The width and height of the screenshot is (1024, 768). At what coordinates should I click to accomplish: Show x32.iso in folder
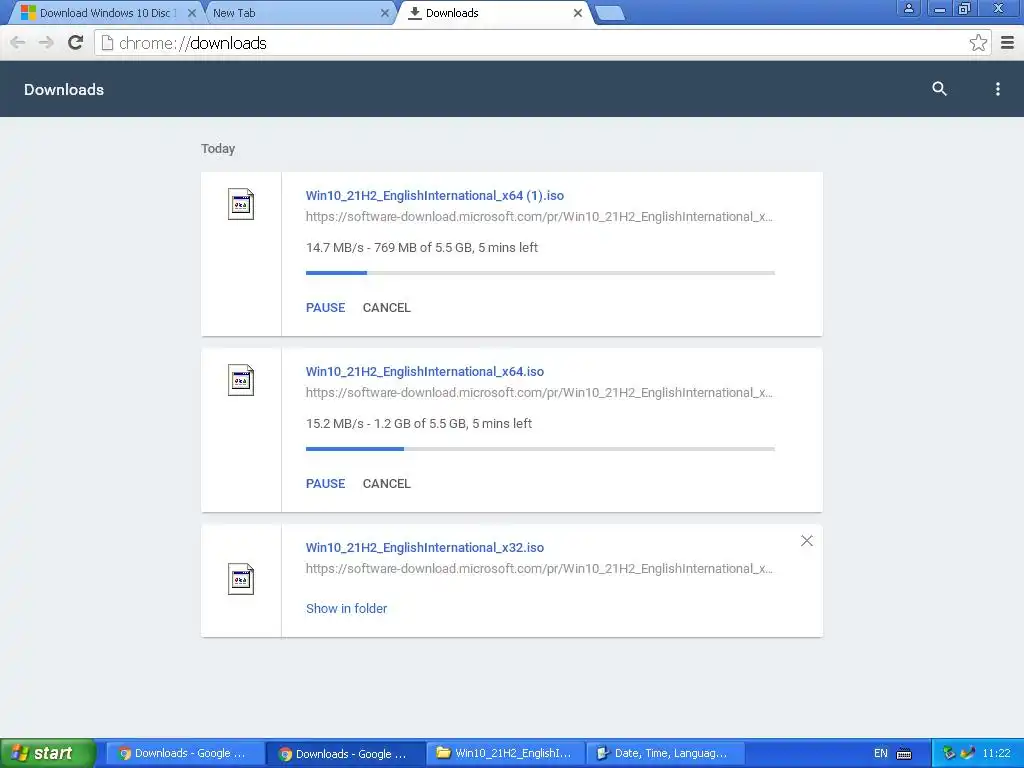tap(346, 609)
